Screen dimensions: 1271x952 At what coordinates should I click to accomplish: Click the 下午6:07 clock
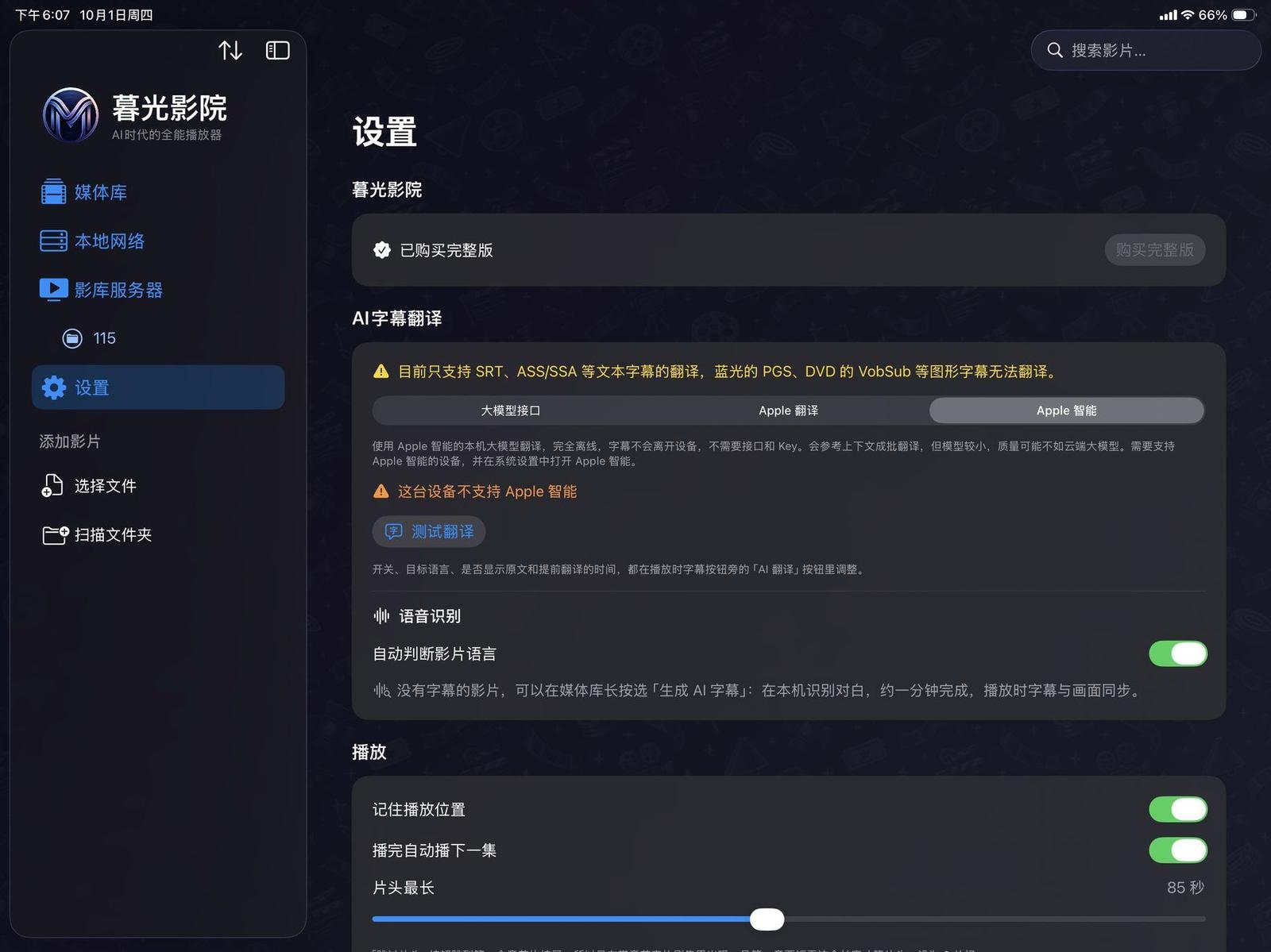click(43, 15)
